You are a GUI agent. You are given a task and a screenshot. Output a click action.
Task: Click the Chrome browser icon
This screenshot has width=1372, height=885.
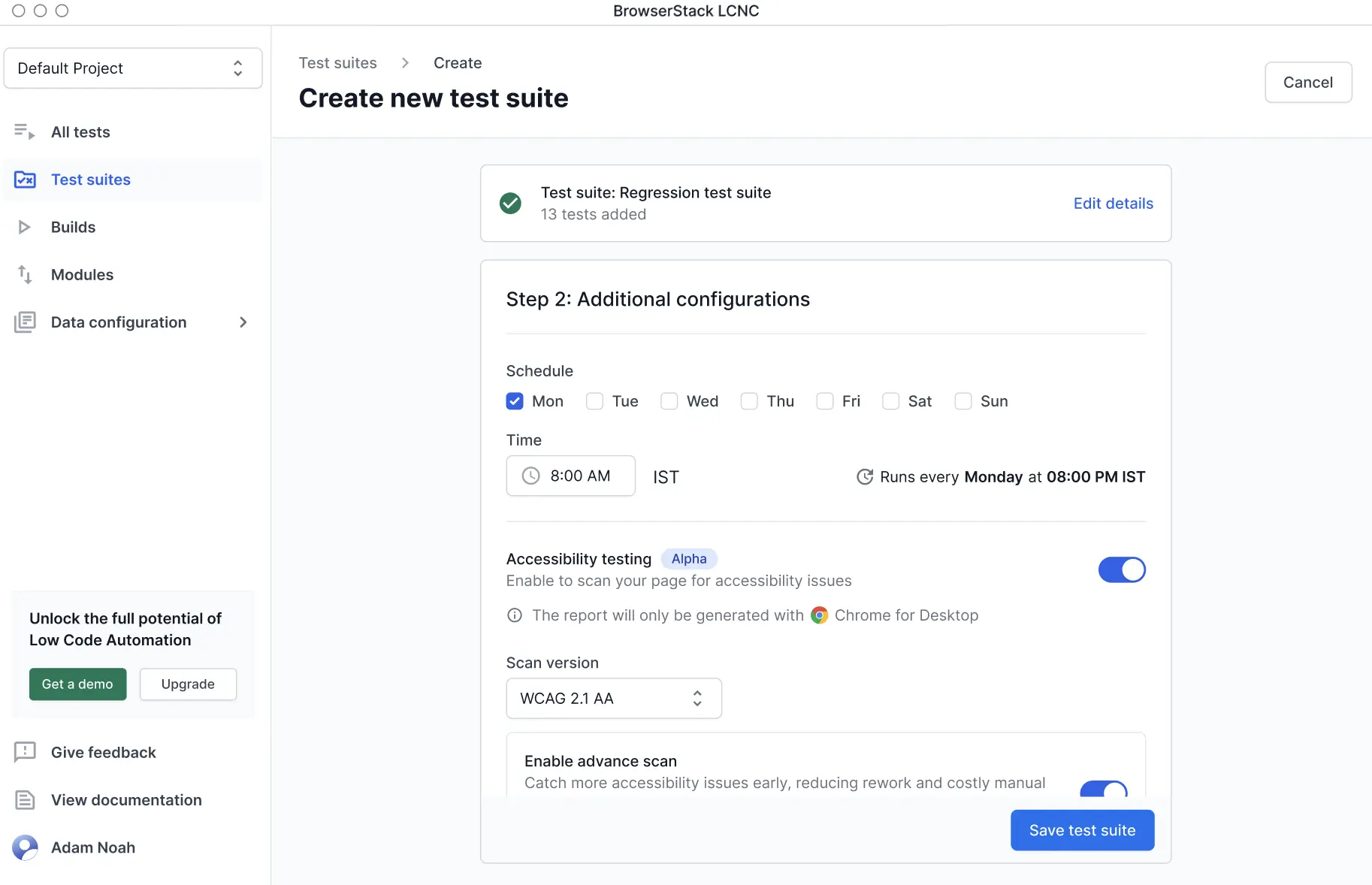[819, 615]
